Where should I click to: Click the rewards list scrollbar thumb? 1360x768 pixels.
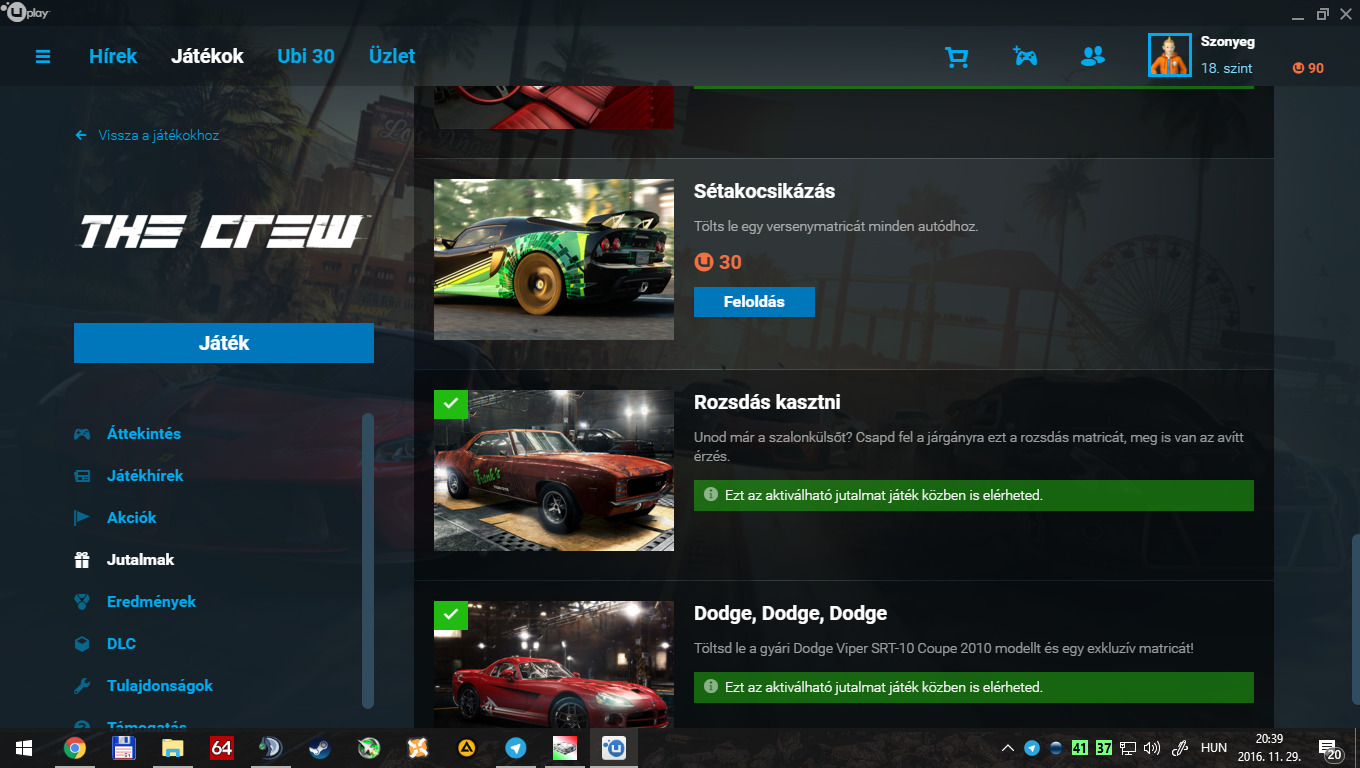pyautogui.click(x=1356, y=620)
